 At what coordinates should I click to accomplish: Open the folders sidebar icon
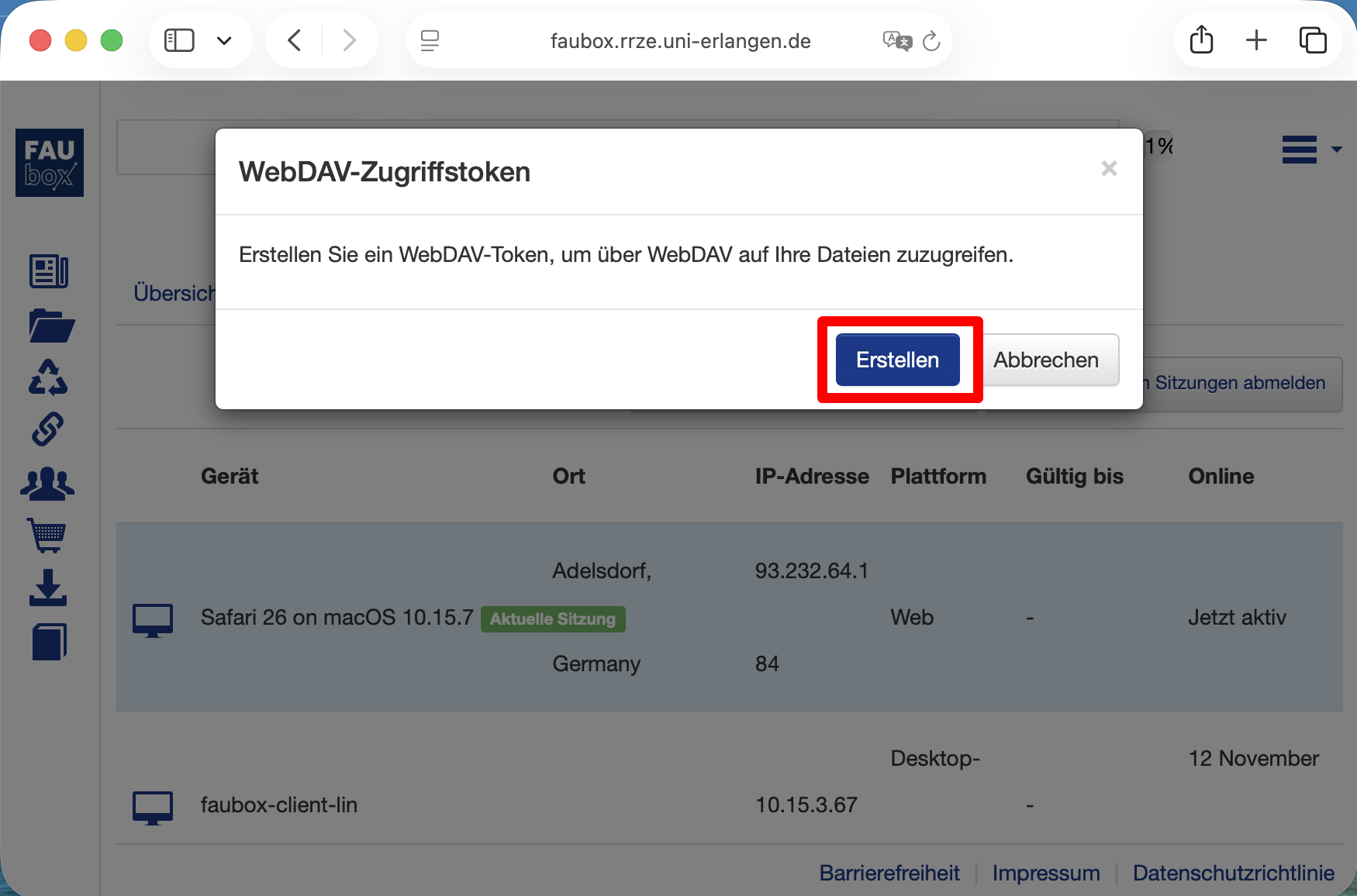51,326
